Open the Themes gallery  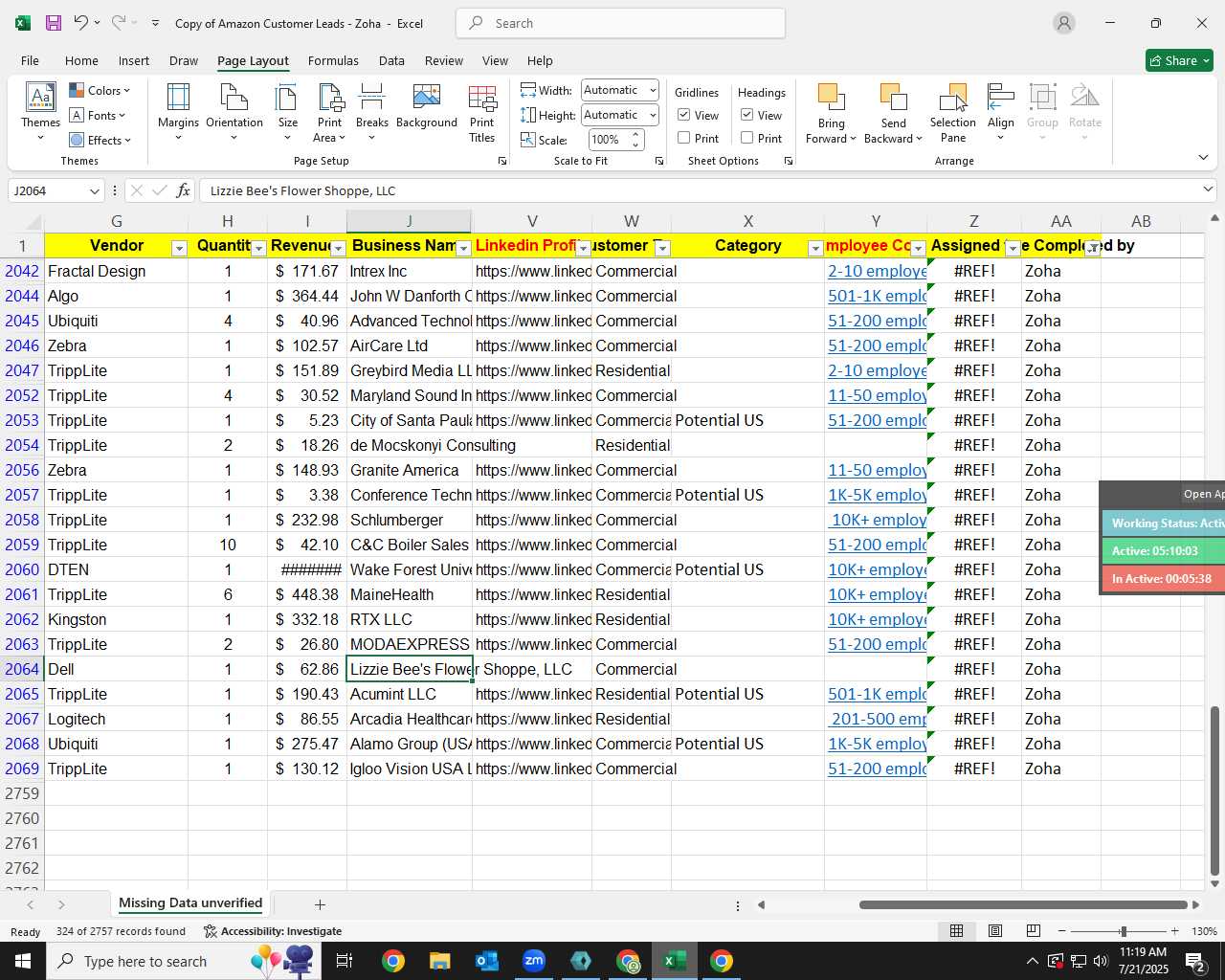[x=40, y=113]
